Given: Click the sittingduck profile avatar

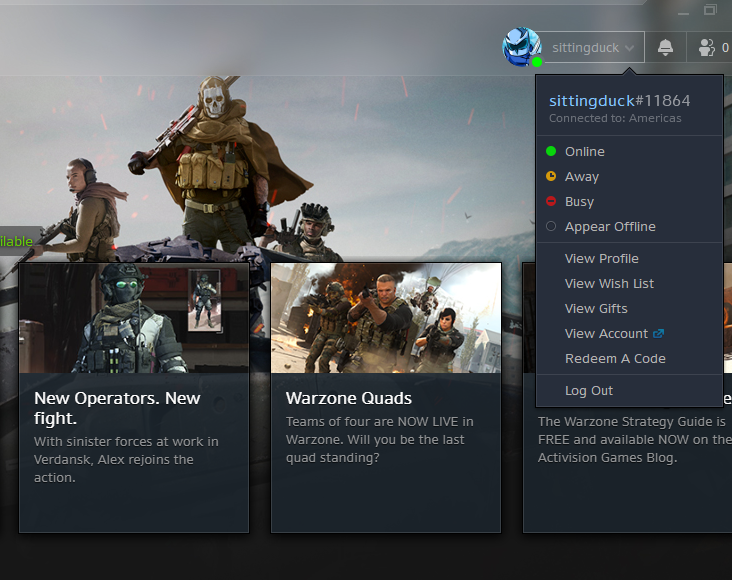Looking at the screenshot, I should (x=521, y=47).
